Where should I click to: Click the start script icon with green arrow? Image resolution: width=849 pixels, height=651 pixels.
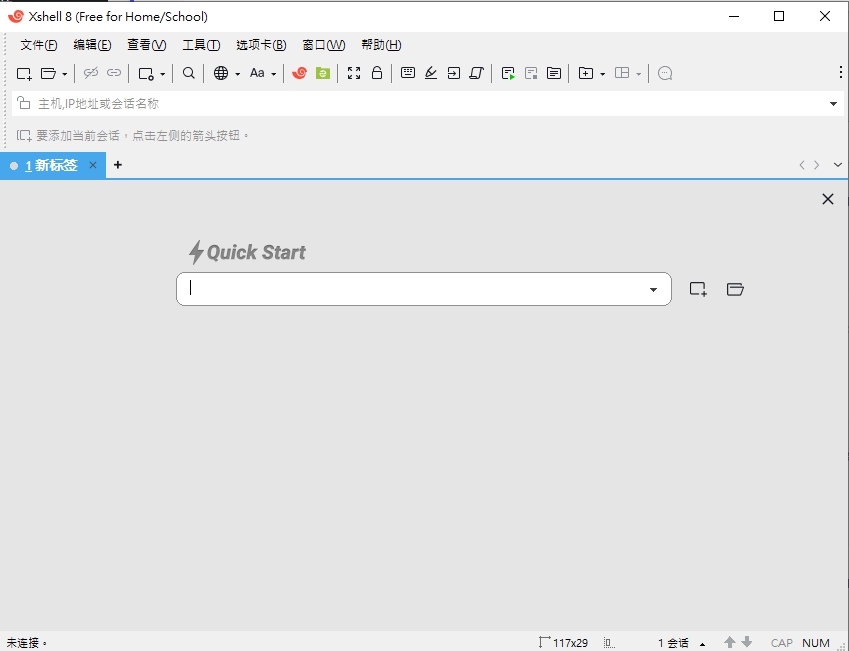point(508,73)
